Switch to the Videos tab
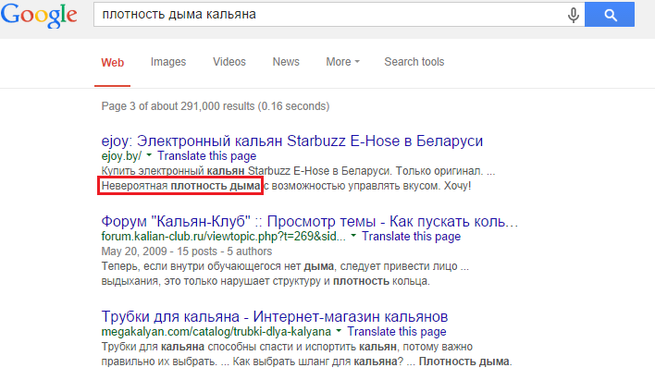This screenshot has width=655, height=380. click(x=229, y=62)
